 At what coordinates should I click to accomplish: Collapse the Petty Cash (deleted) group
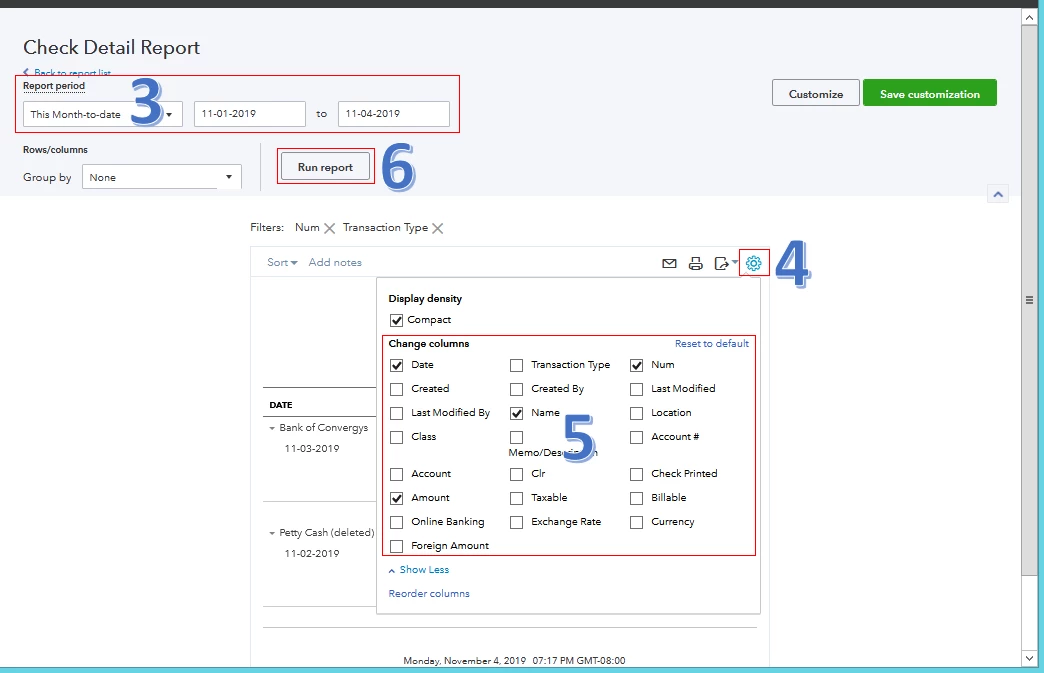click(272, 533)
